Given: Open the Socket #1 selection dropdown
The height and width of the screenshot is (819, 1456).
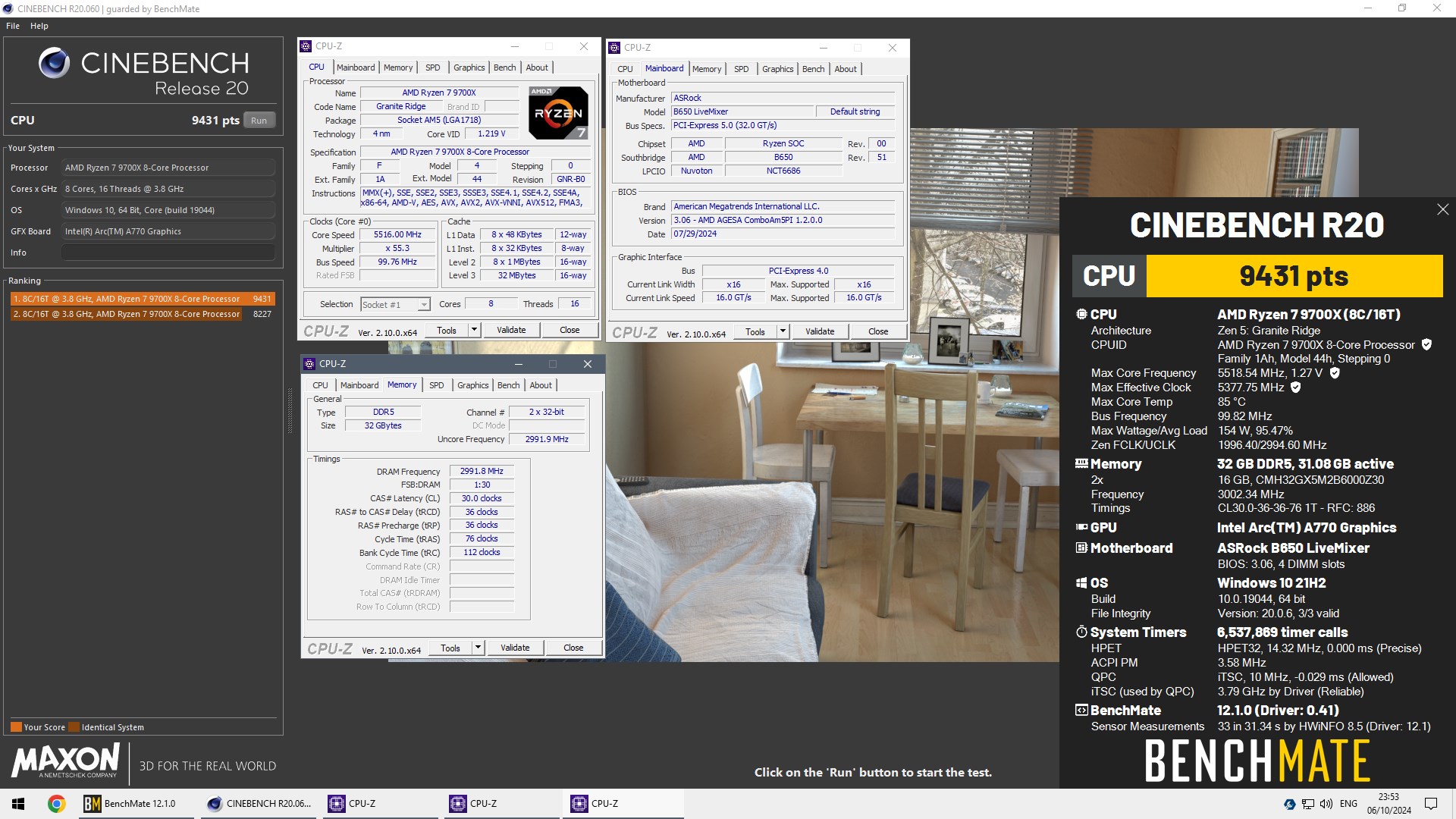Looking at the screenshot, I should point(395,305).
